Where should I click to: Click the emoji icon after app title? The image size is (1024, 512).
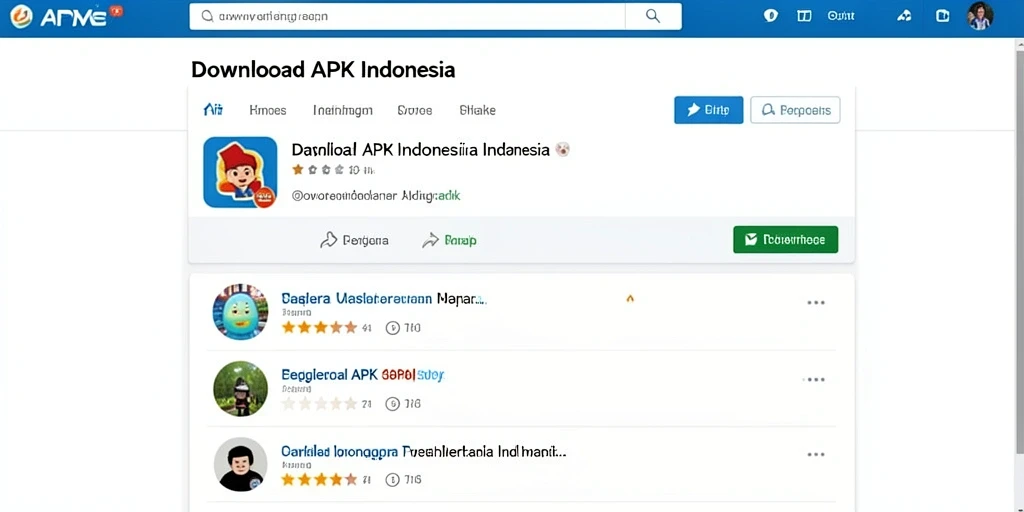click(562, 150)
